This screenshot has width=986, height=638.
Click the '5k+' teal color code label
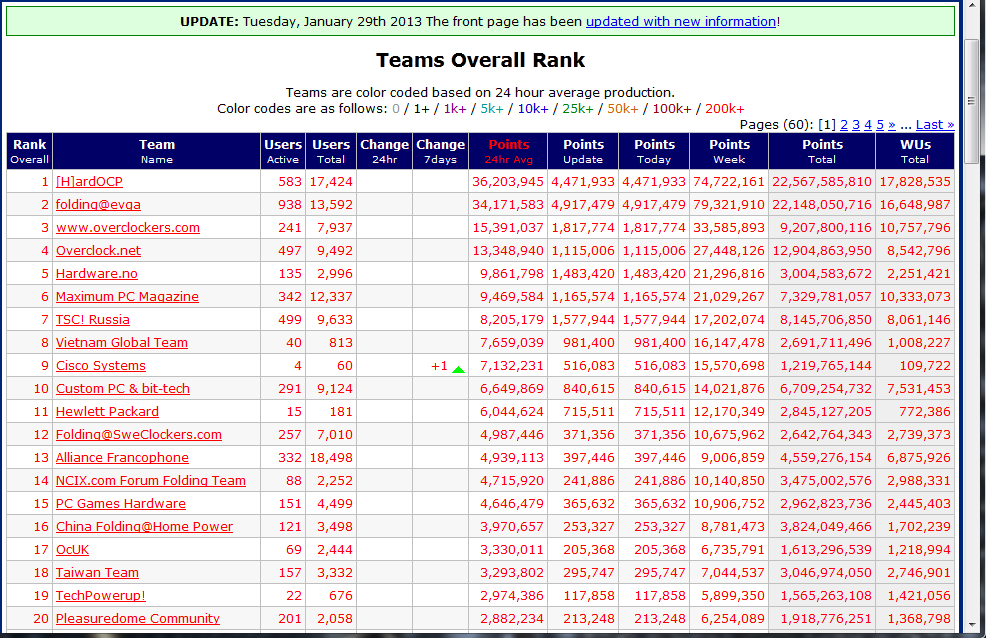click(x=492, y=109)
